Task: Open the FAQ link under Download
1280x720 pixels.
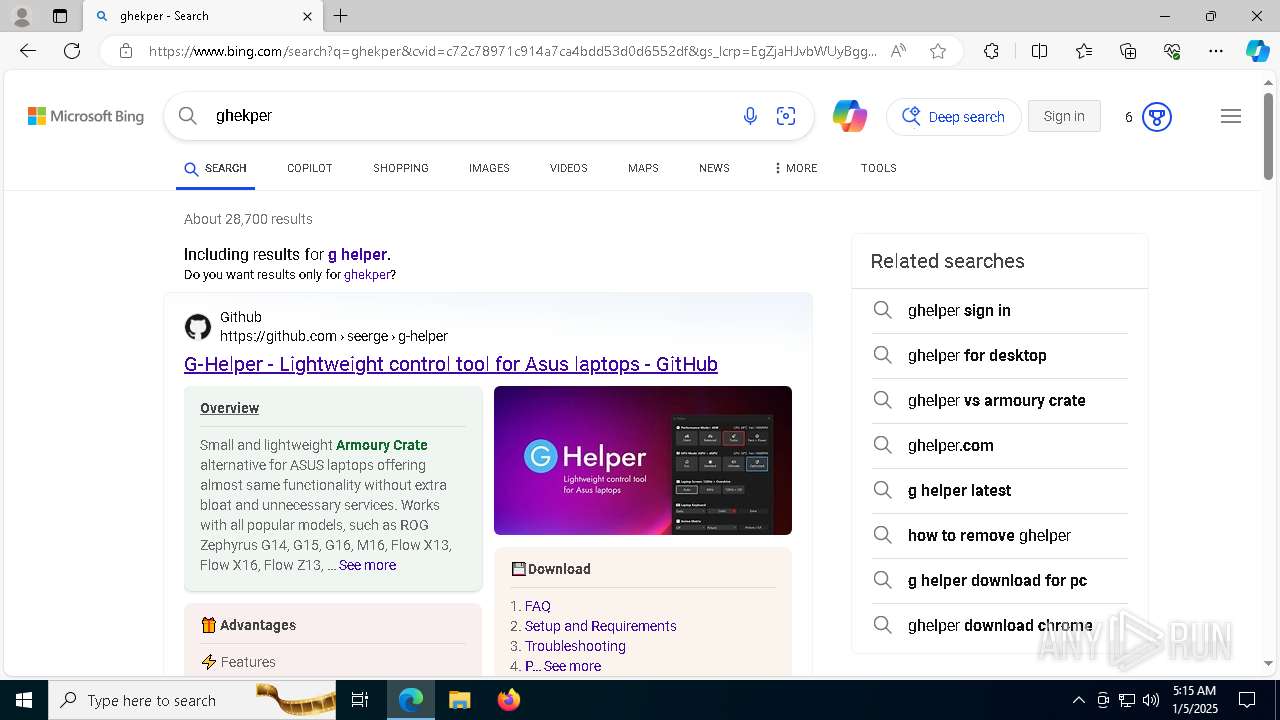Action: point(538,606)
